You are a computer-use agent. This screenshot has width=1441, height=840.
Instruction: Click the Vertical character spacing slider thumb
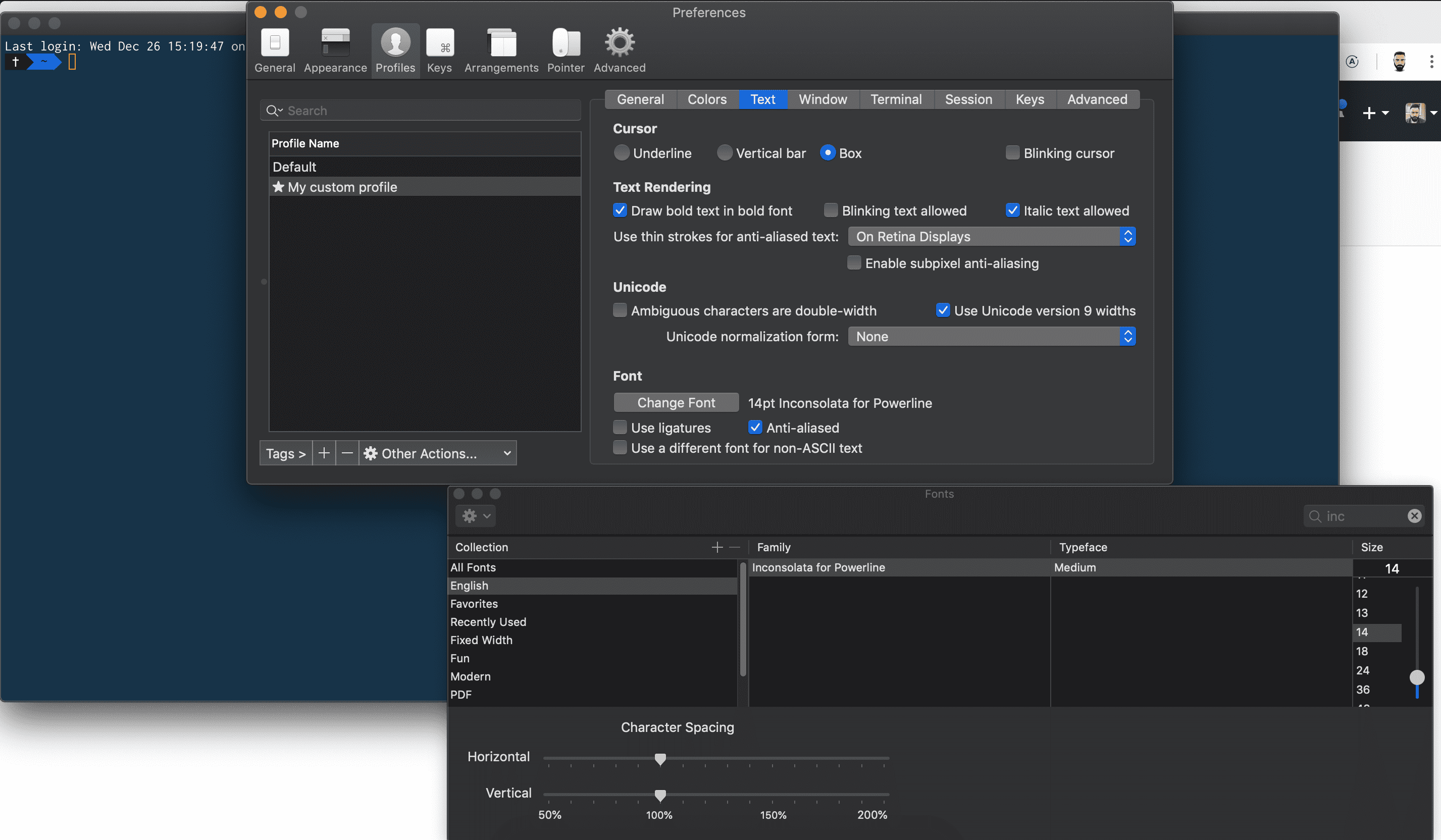click(660, 796)
